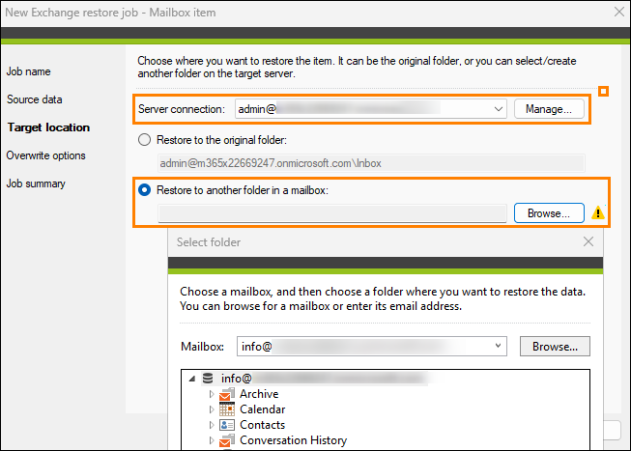631x451 pixels.
Task: Open the Target location step
Action: coord(49,128)
